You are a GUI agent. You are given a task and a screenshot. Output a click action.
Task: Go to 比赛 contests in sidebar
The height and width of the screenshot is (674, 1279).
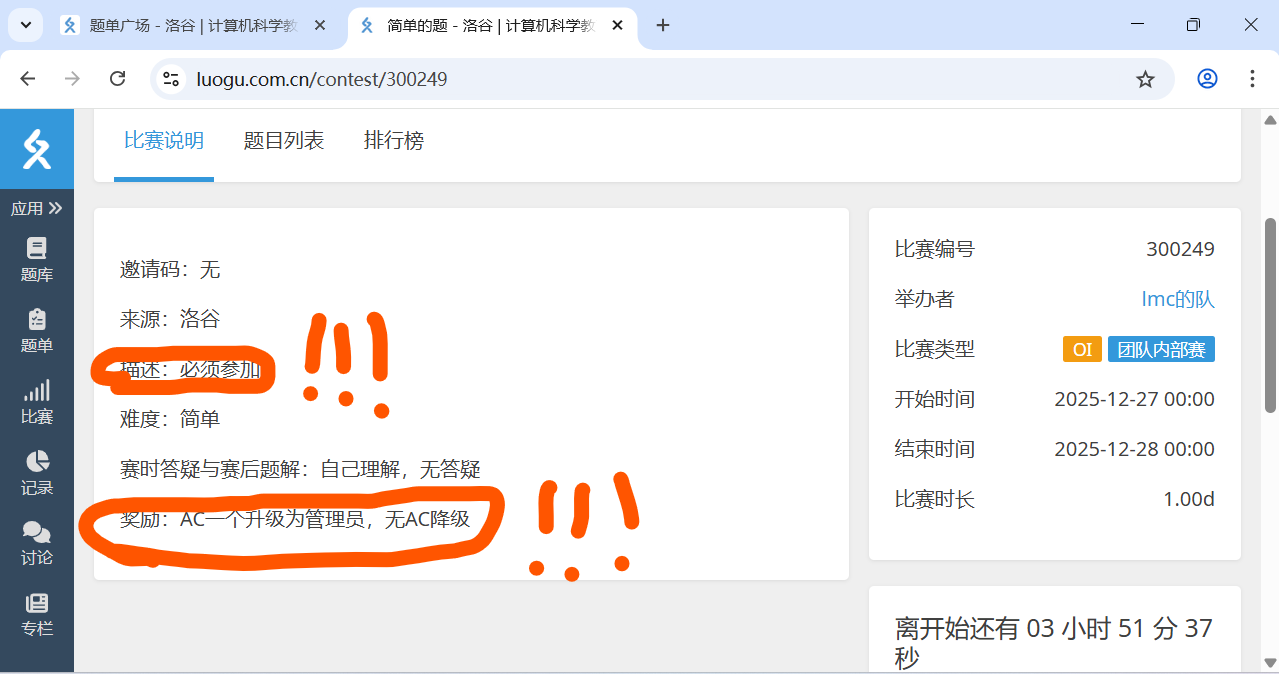(x=37, y=402)
